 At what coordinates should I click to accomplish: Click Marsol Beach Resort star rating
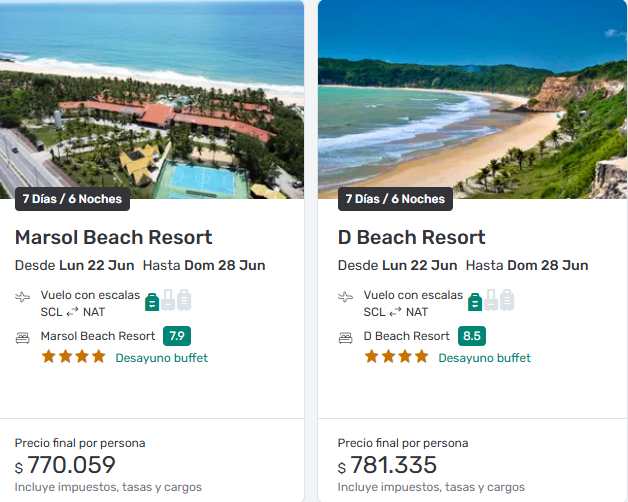click(x=73, y=356)
